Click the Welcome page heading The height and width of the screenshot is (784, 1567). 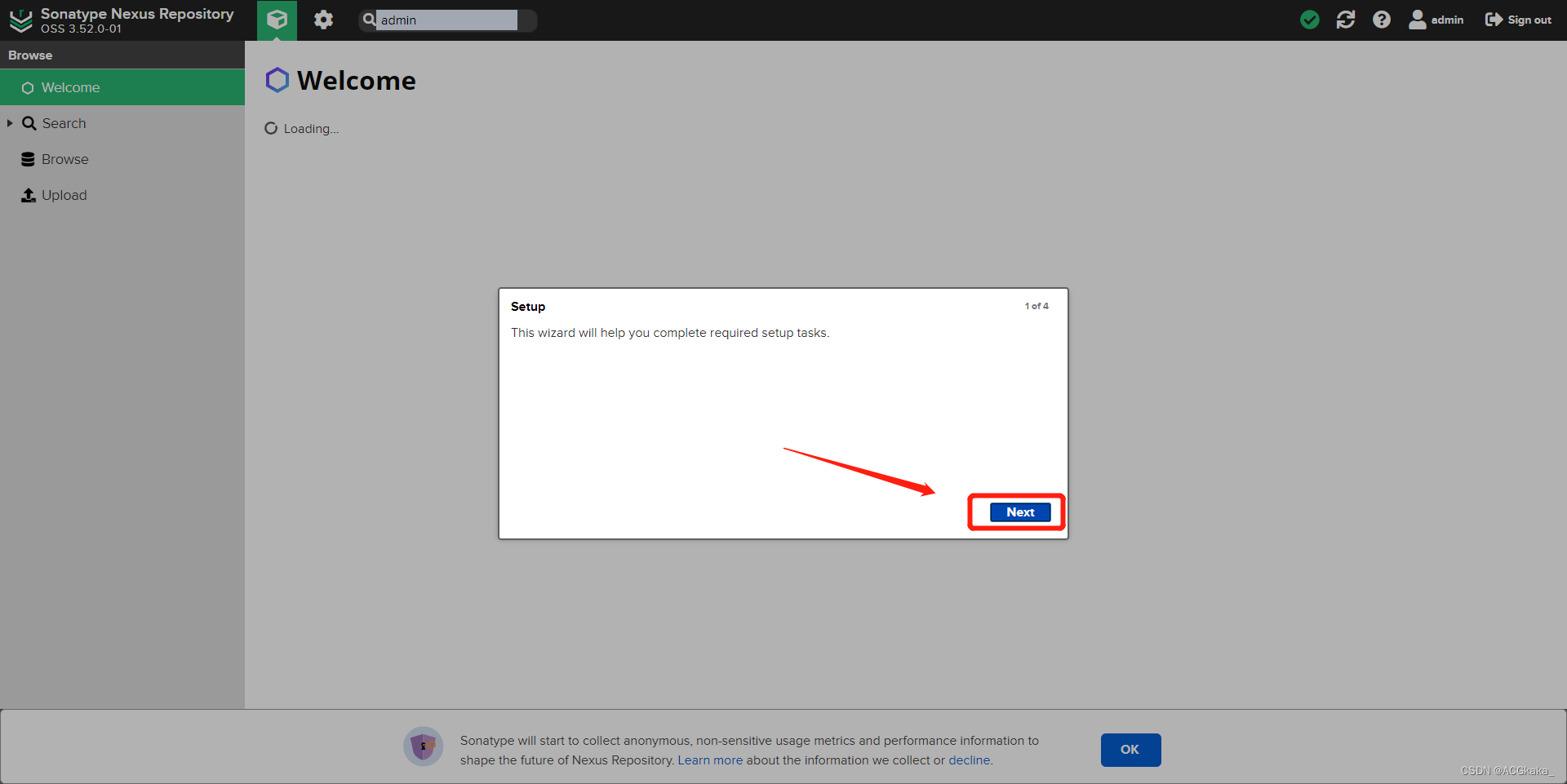point(357,81)
